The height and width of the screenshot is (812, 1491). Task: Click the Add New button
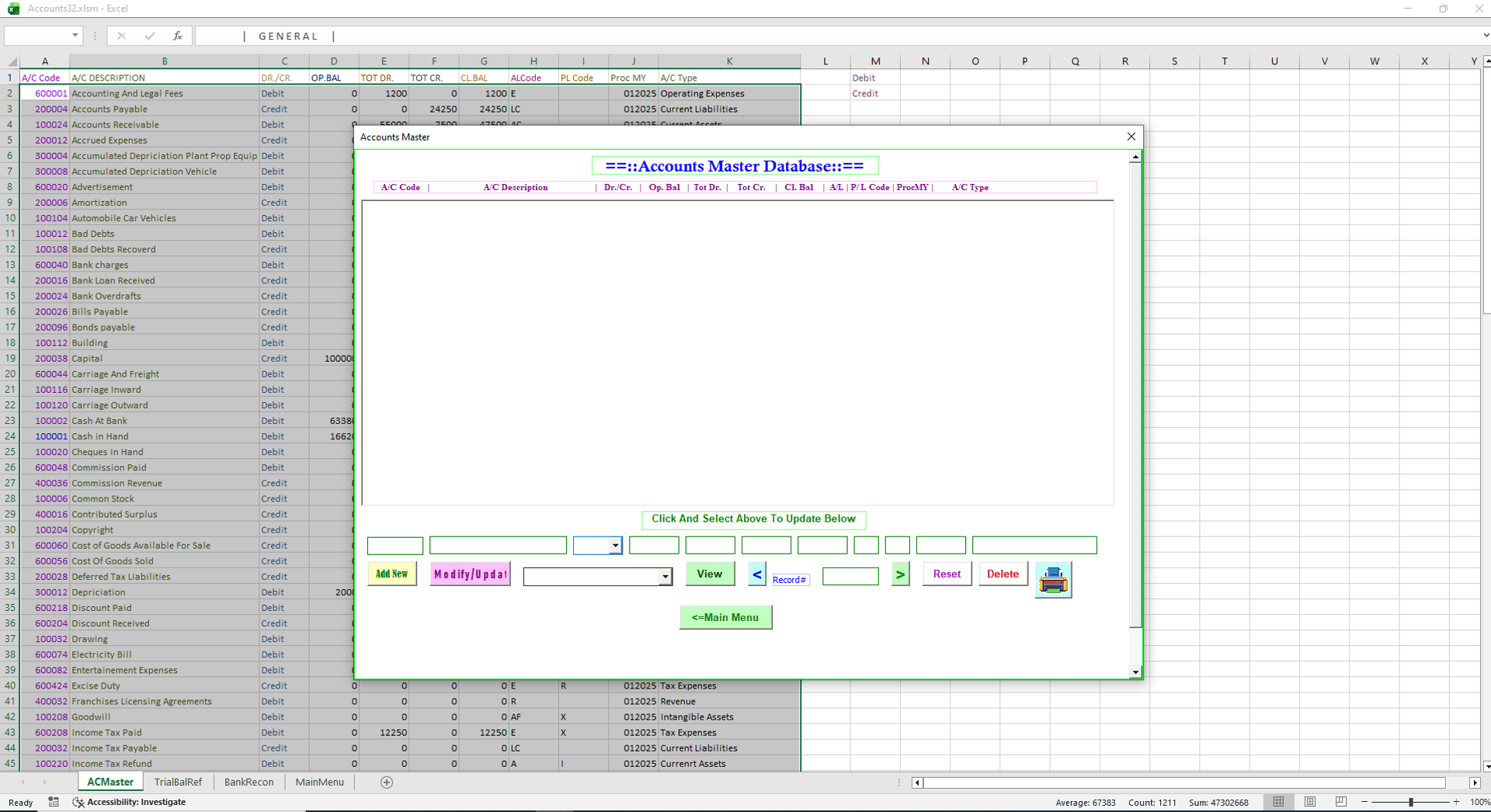[x=392, y=574]
